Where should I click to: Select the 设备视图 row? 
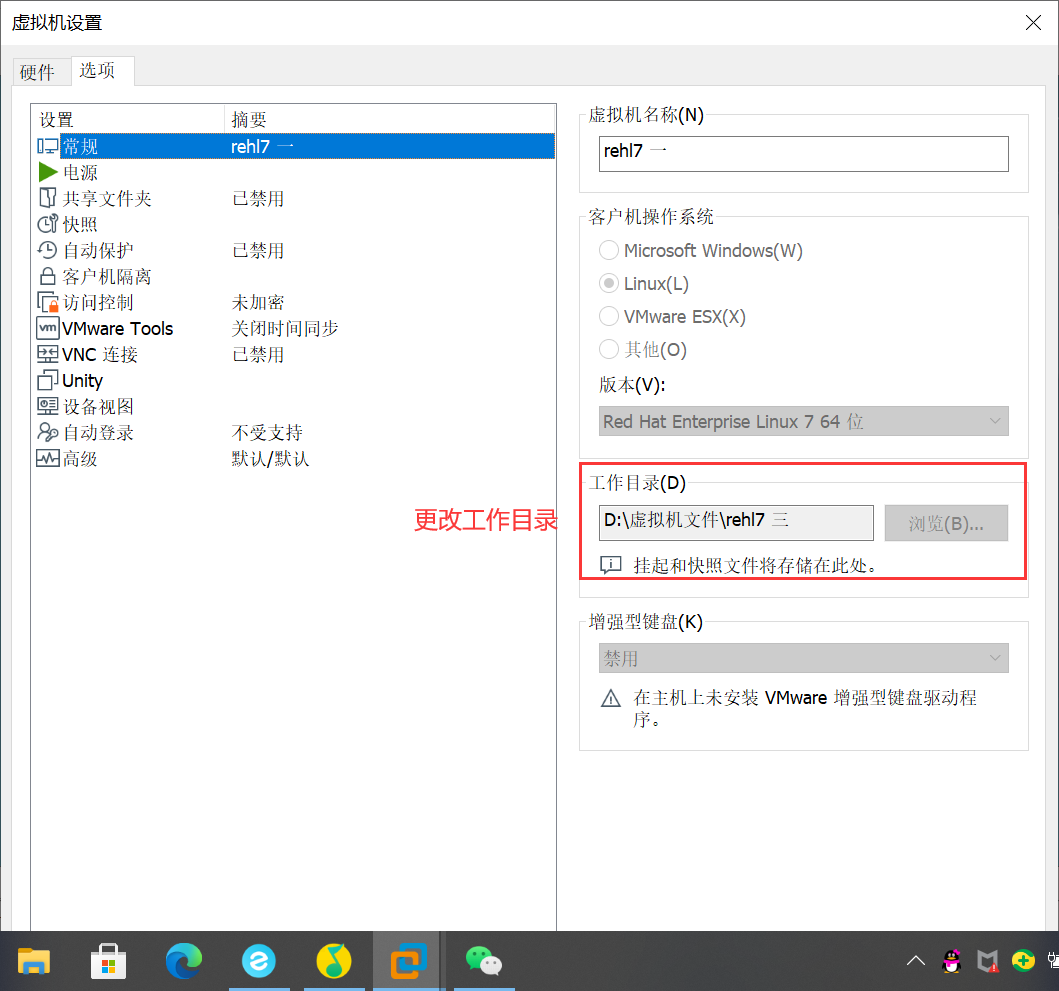(x=295, y=406)
